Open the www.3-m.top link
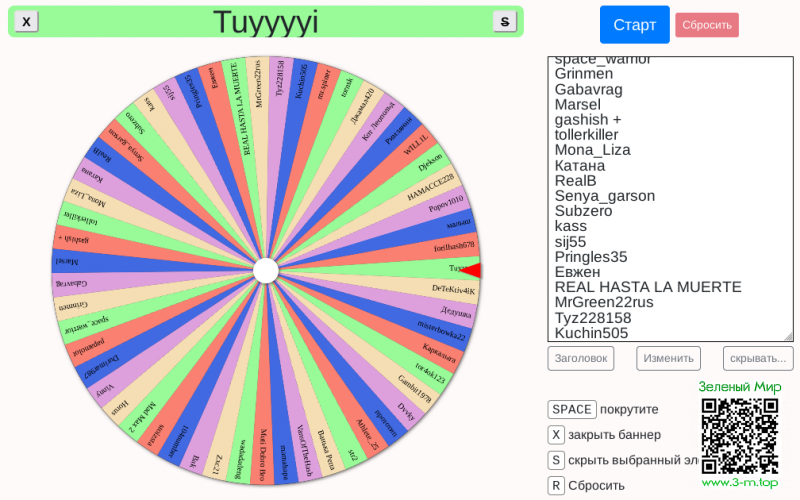 point(739,483)
